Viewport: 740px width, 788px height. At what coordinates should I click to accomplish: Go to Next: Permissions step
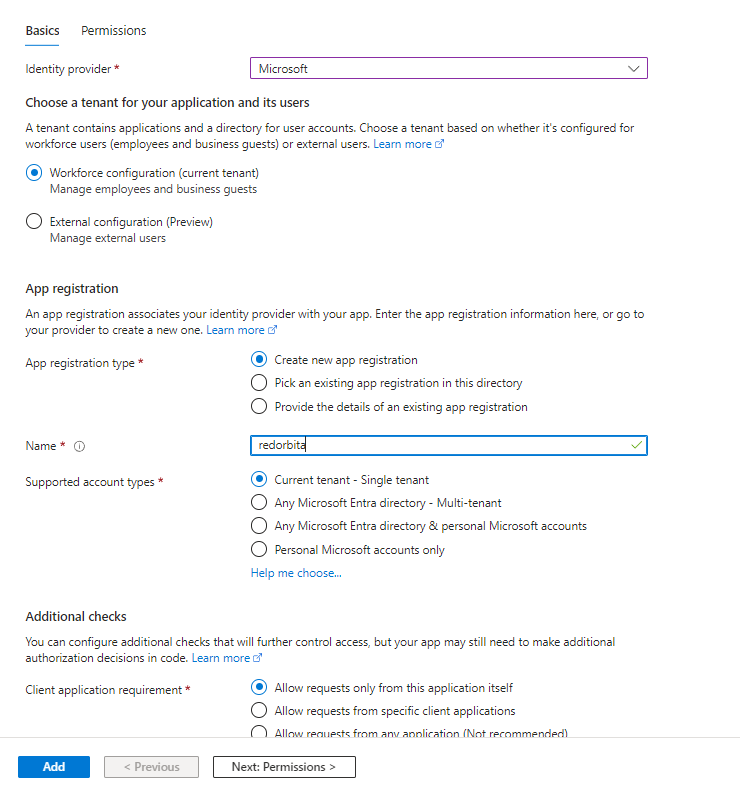[x=284, y=767]
